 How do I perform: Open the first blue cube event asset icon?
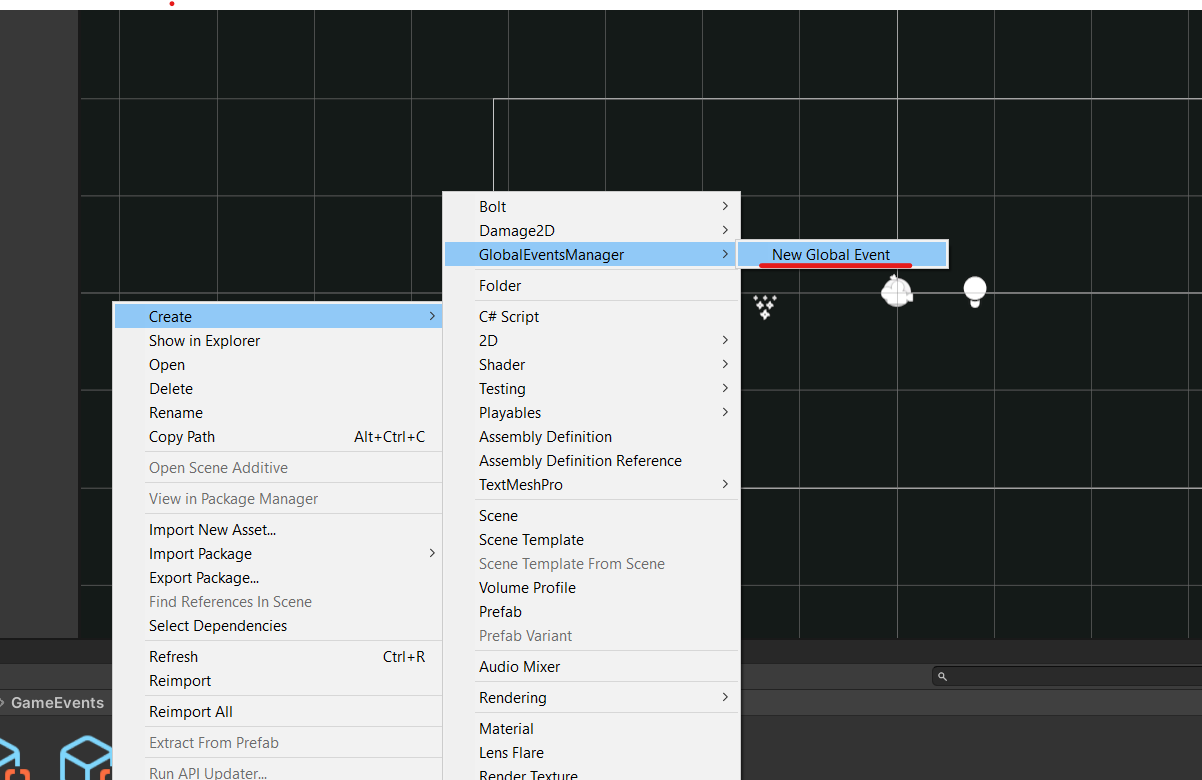[x=12, y=762]
